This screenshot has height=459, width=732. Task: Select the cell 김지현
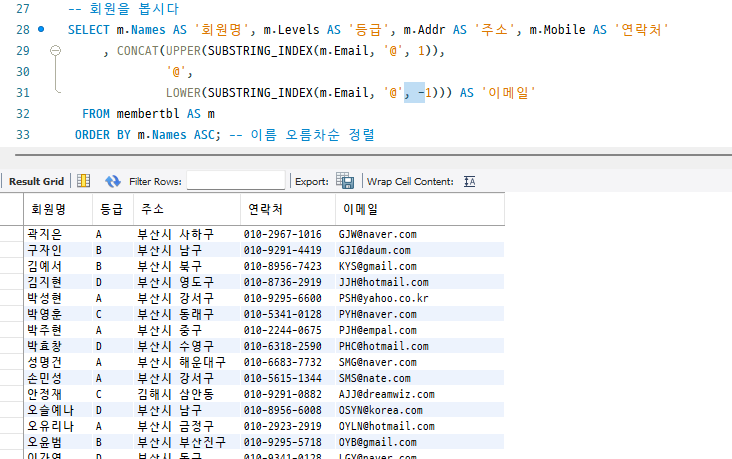point(58,282)
